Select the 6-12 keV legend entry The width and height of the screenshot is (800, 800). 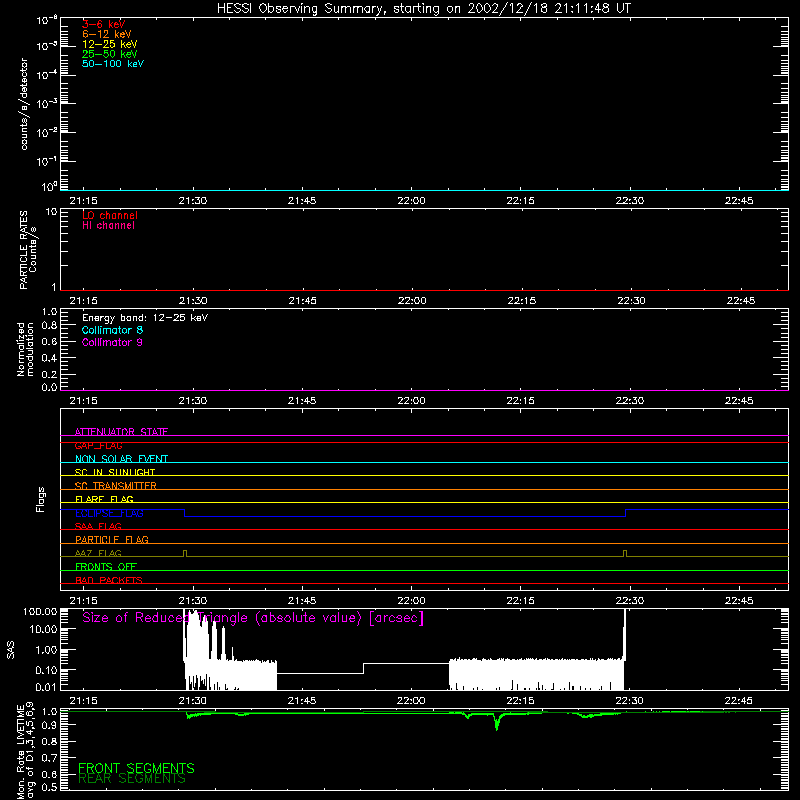point(107,34)
